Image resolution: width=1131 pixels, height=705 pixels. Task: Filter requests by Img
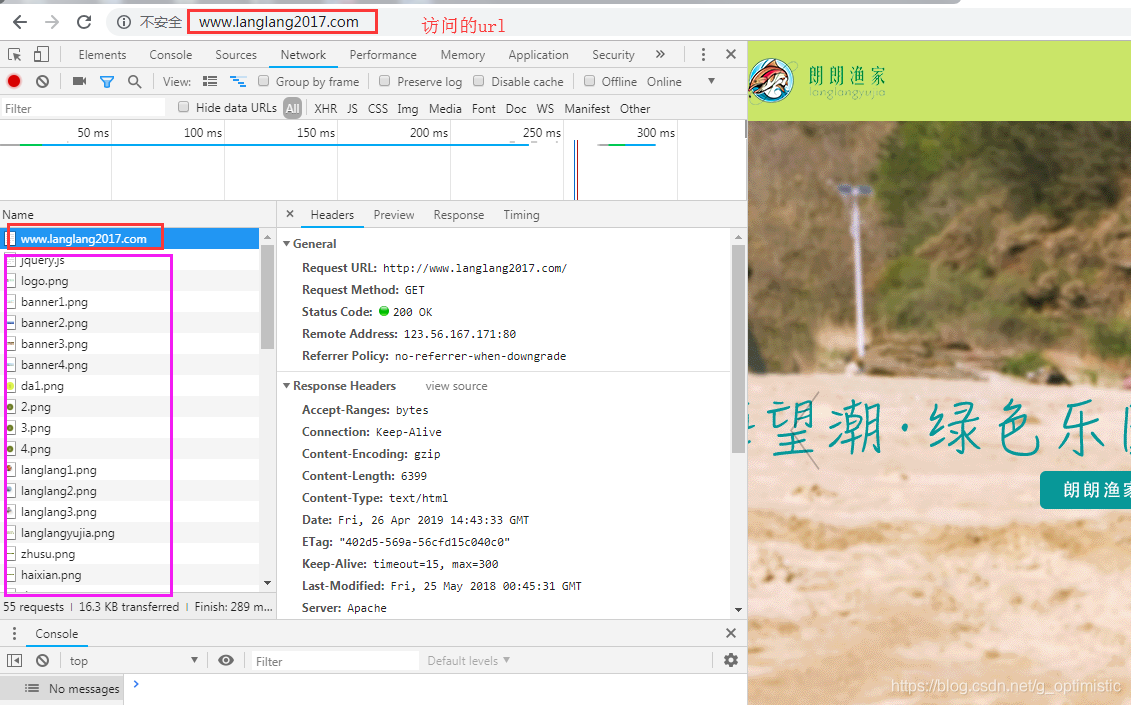[408, 108]
